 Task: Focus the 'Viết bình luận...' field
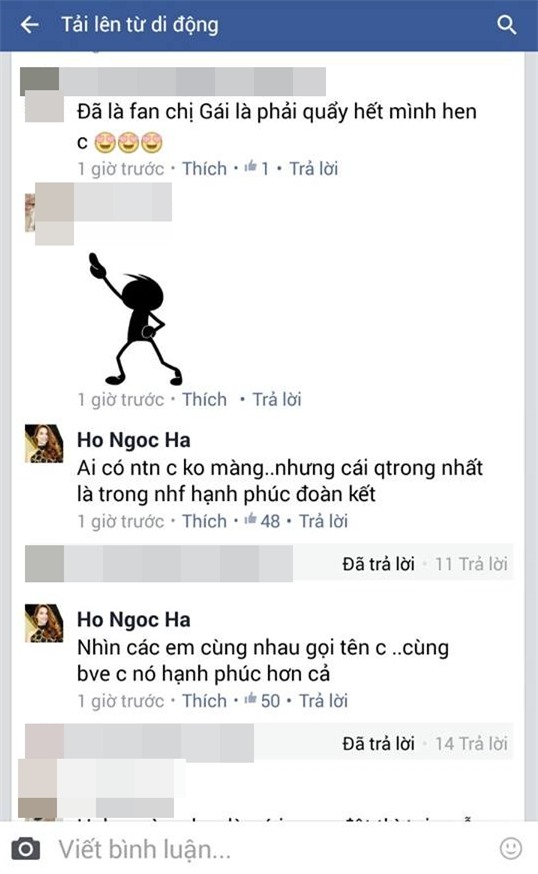click(x=268, y=849)
